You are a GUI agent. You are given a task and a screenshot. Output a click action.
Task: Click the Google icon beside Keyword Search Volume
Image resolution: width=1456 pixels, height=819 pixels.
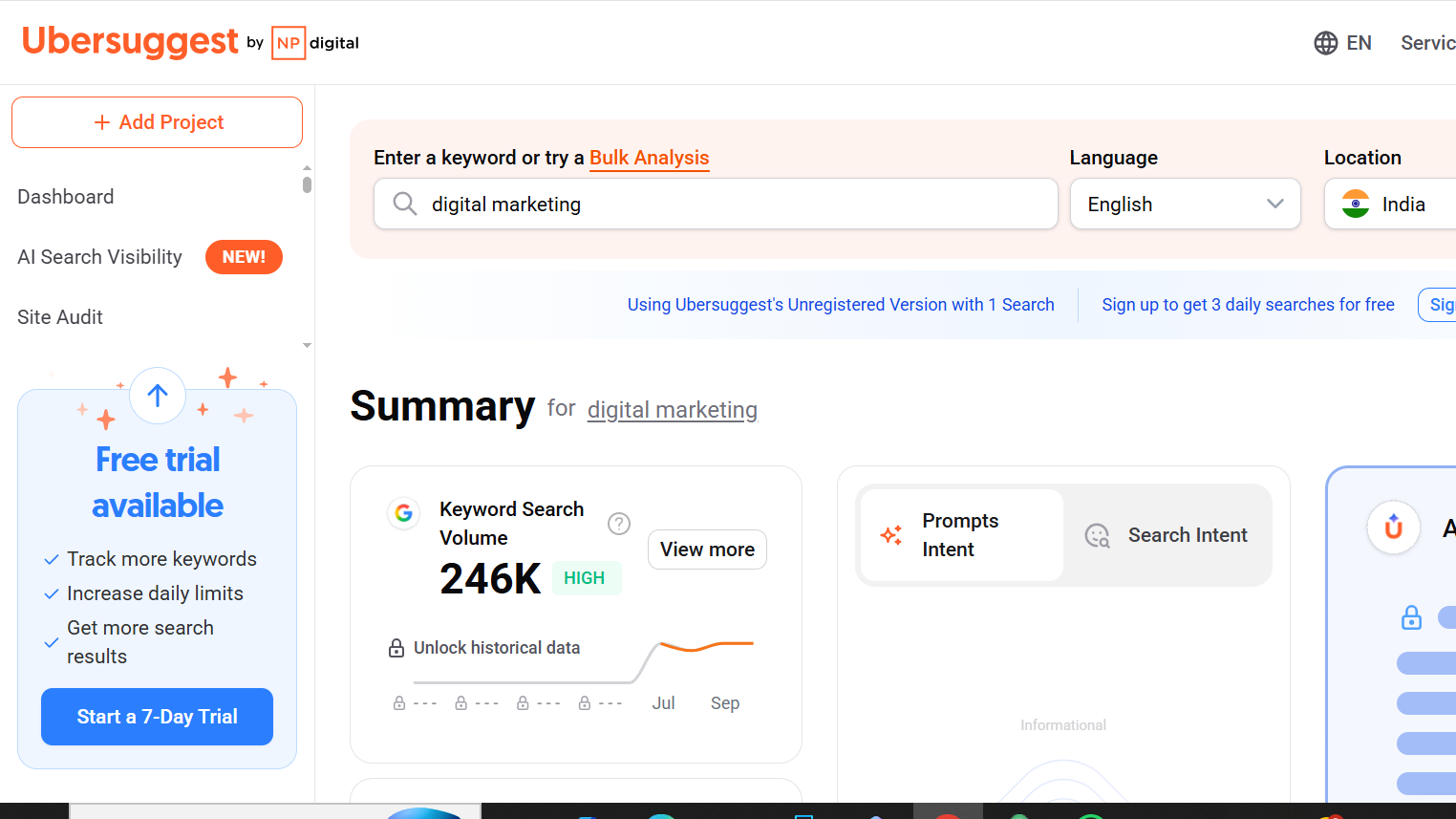tap(403, 513)
